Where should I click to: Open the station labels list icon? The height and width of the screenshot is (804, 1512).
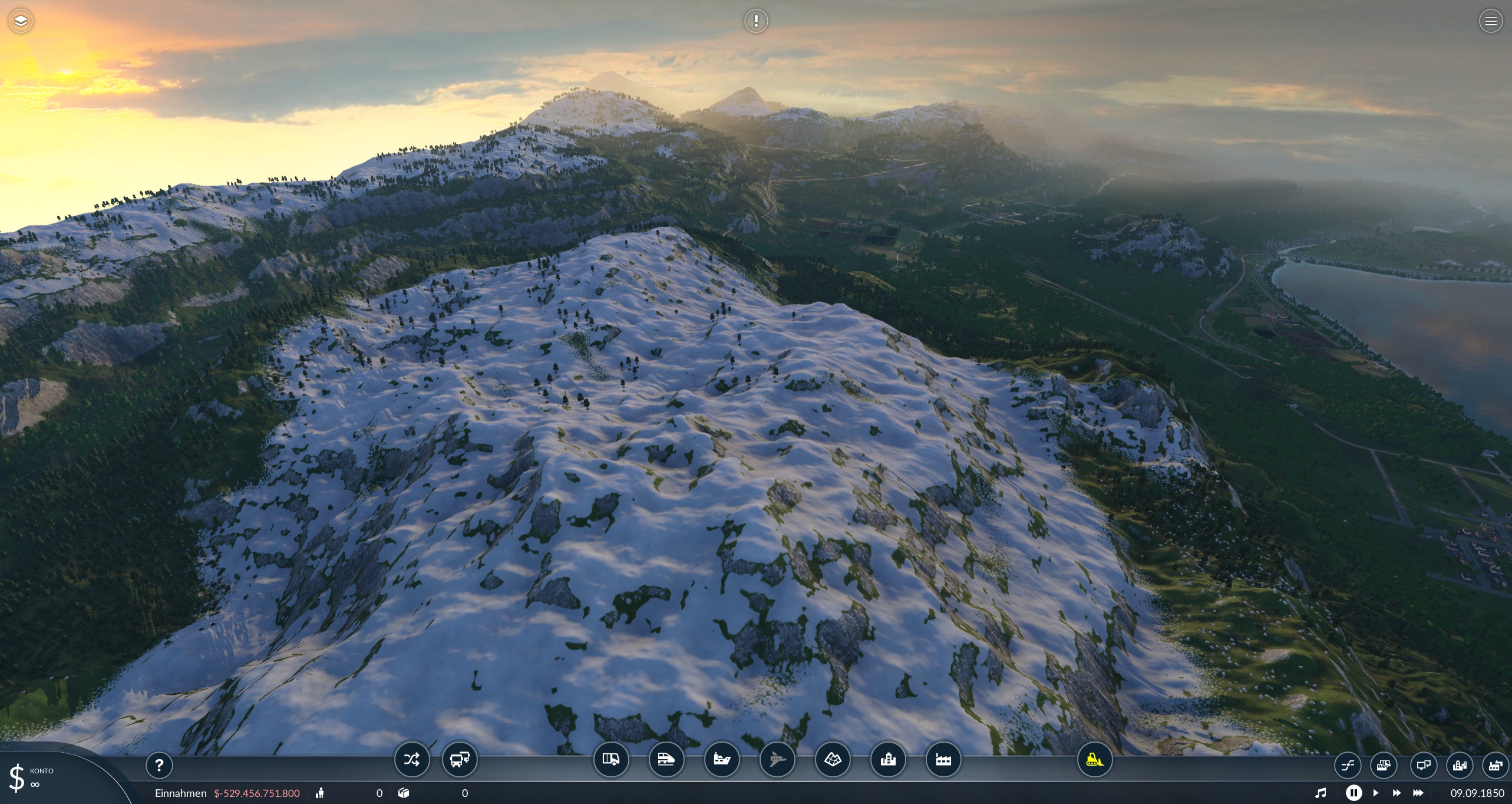click(1424, 766)
